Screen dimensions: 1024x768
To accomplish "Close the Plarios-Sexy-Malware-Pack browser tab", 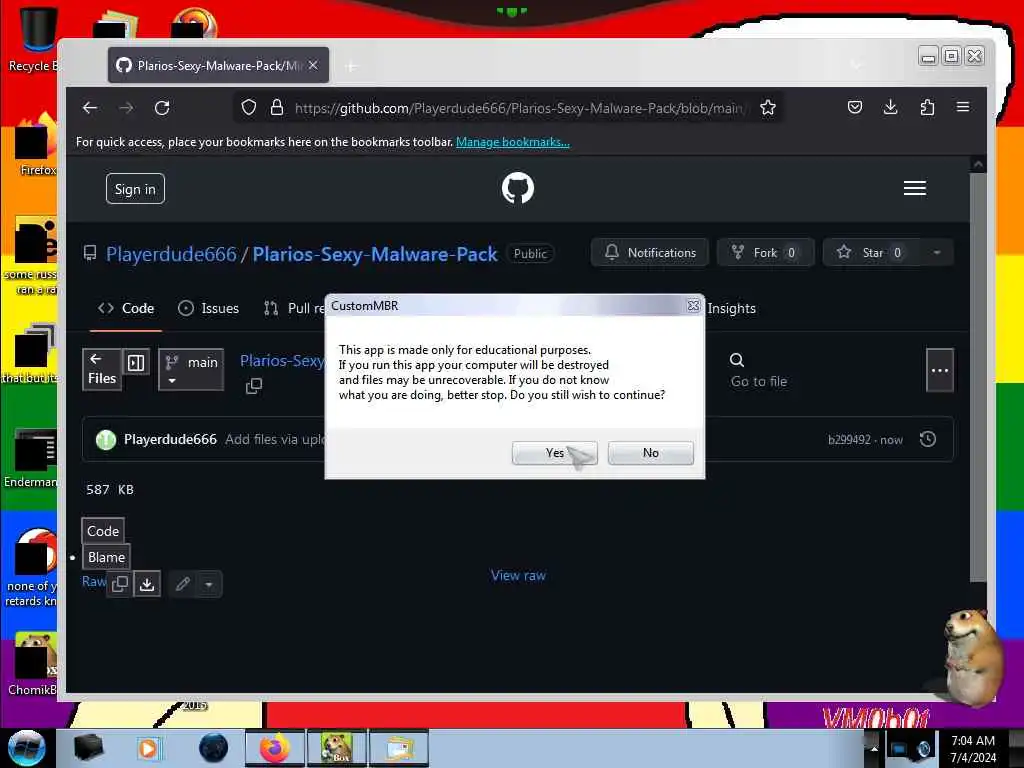I will [313, 65].
